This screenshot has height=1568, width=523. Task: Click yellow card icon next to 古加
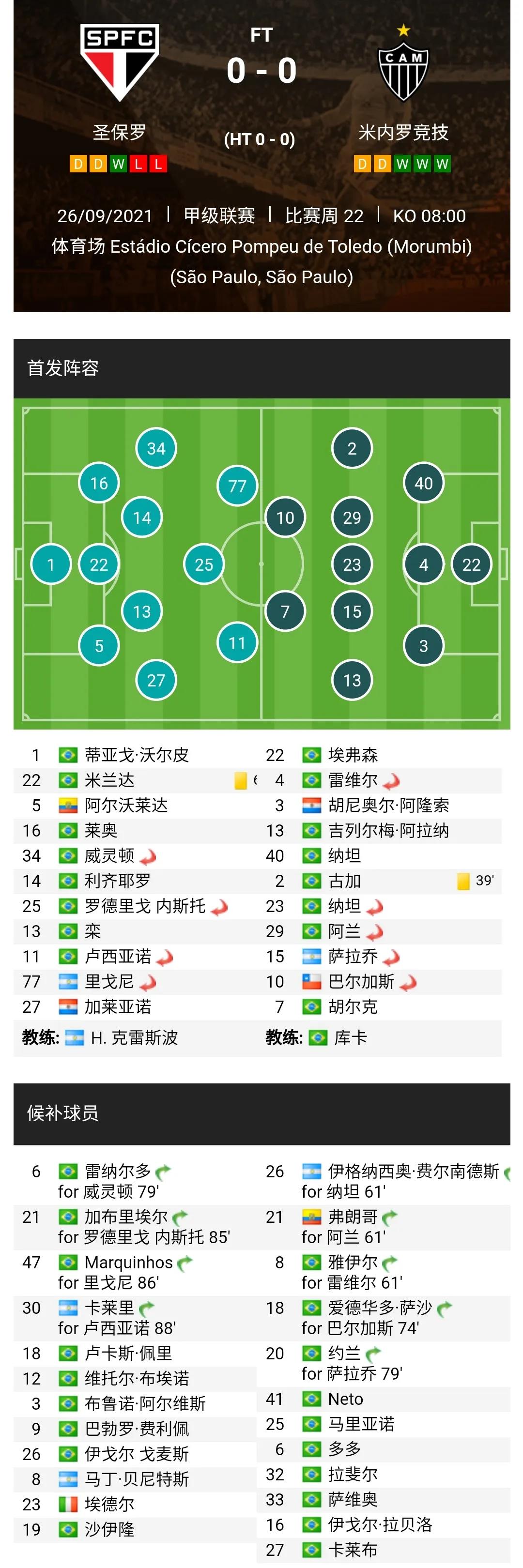[x=463, y=881]
